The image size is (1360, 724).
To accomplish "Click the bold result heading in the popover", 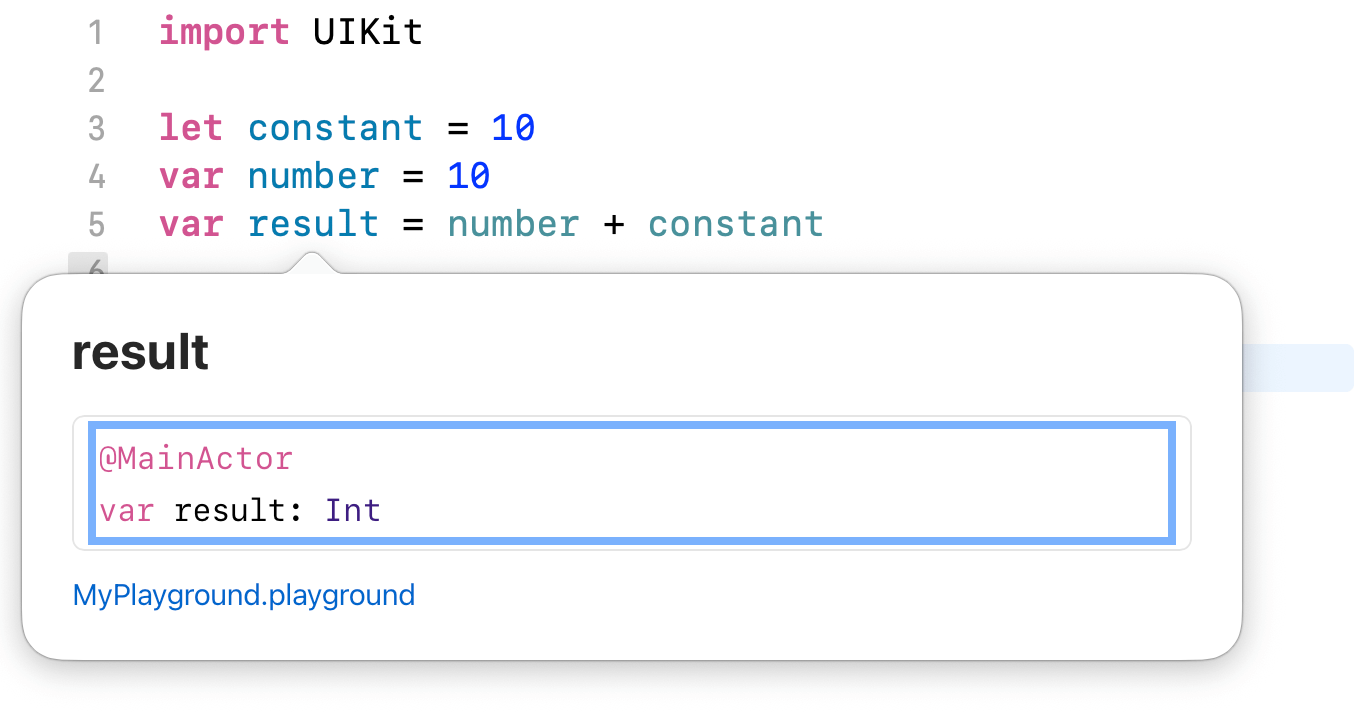I will [140, 353].
